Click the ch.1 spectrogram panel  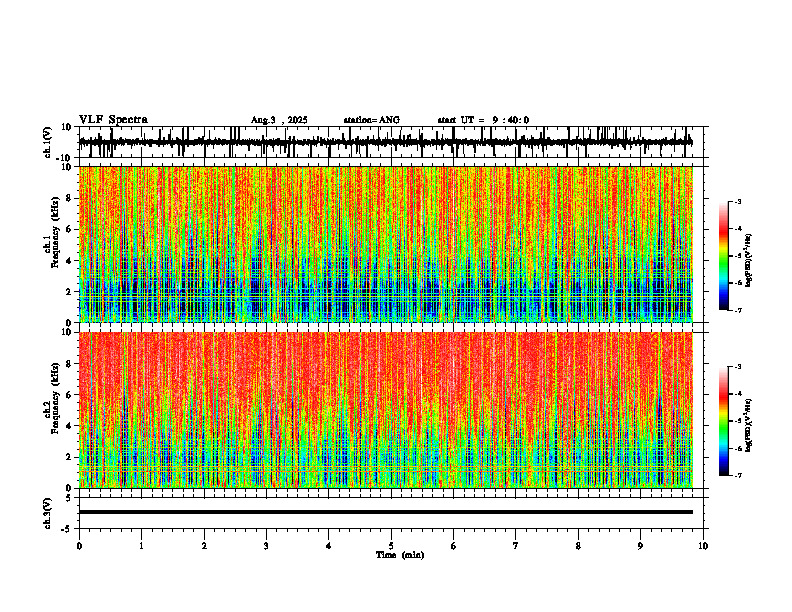click(386, 244)
